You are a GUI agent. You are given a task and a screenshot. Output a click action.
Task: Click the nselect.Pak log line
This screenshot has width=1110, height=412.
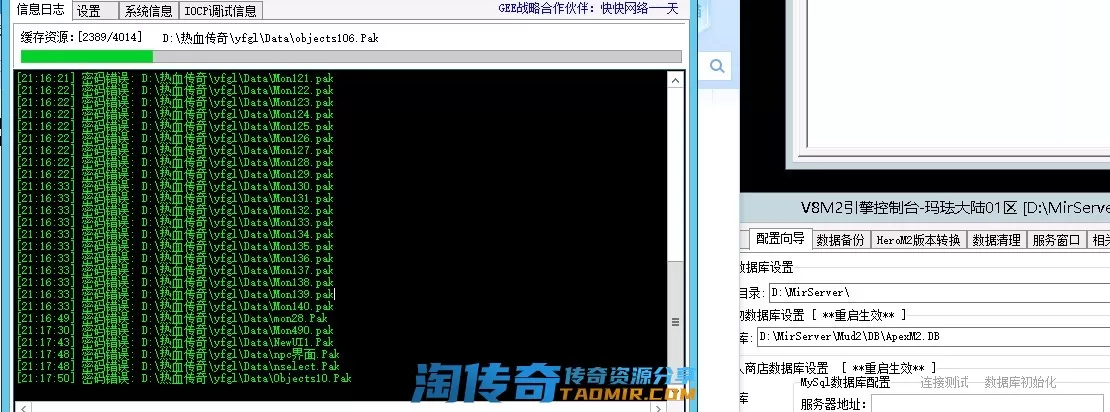(178, 367)
